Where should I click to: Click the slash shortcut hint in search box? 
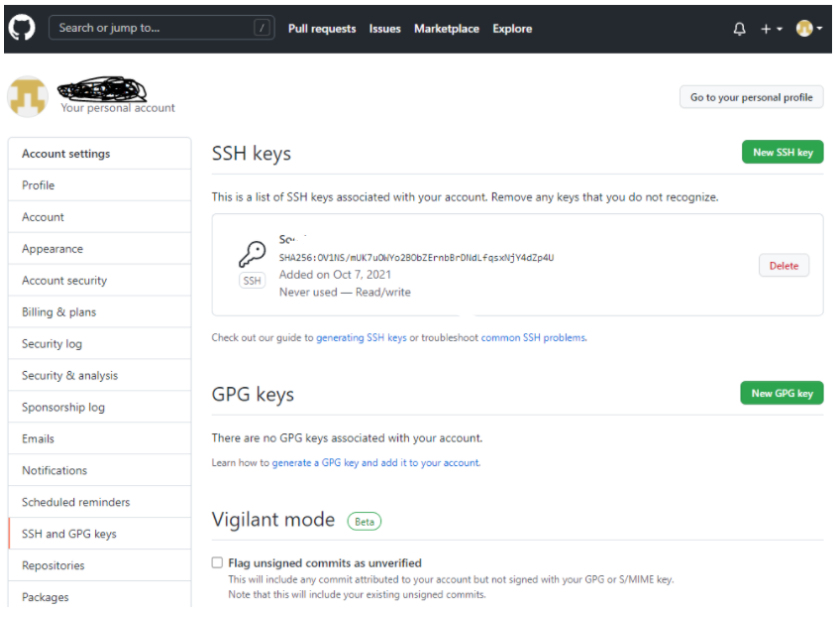point(261,28)
